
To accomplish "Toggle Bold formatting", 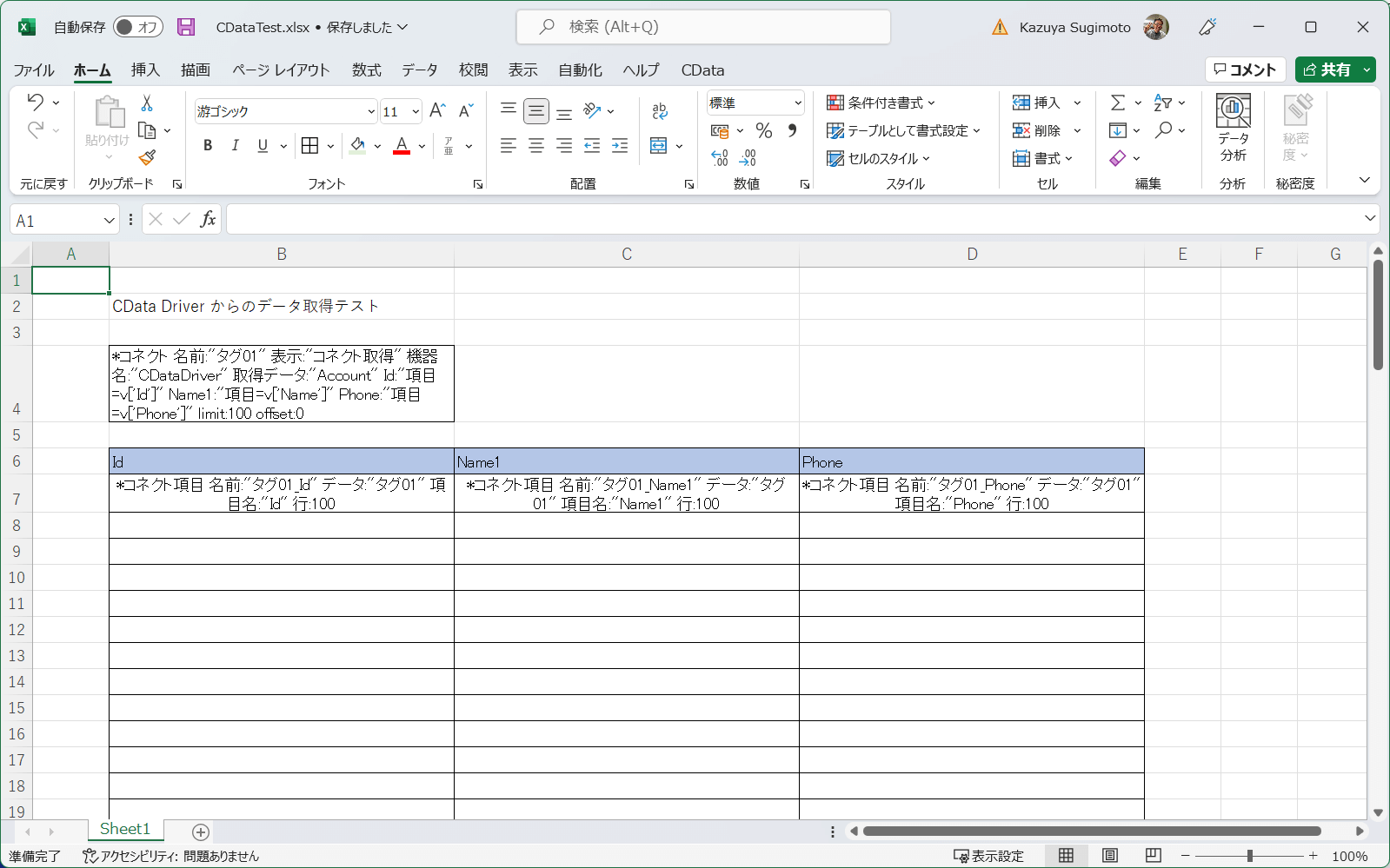I will pyautogui.click(x=208, y=146).
